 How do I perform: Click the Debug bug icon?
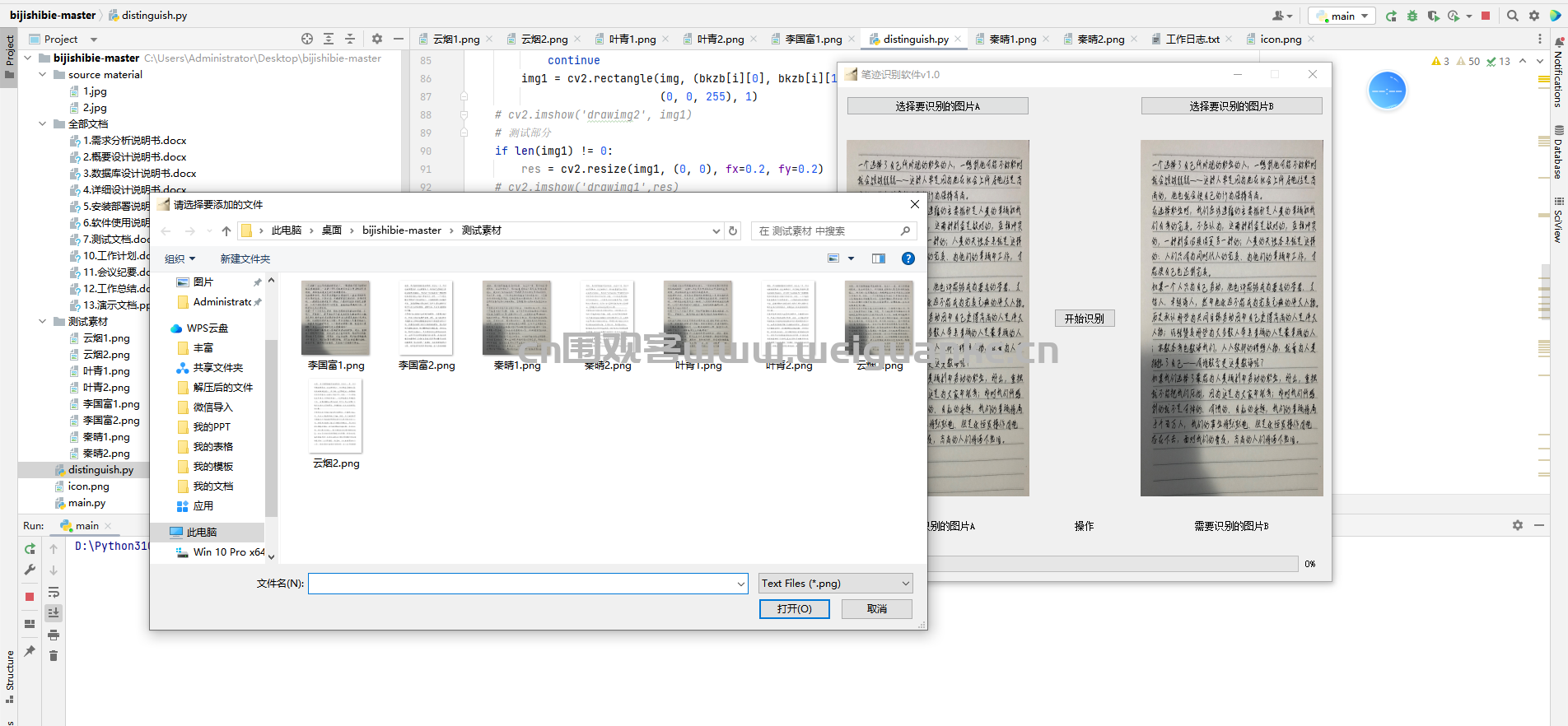click(x=1412, y=16)
